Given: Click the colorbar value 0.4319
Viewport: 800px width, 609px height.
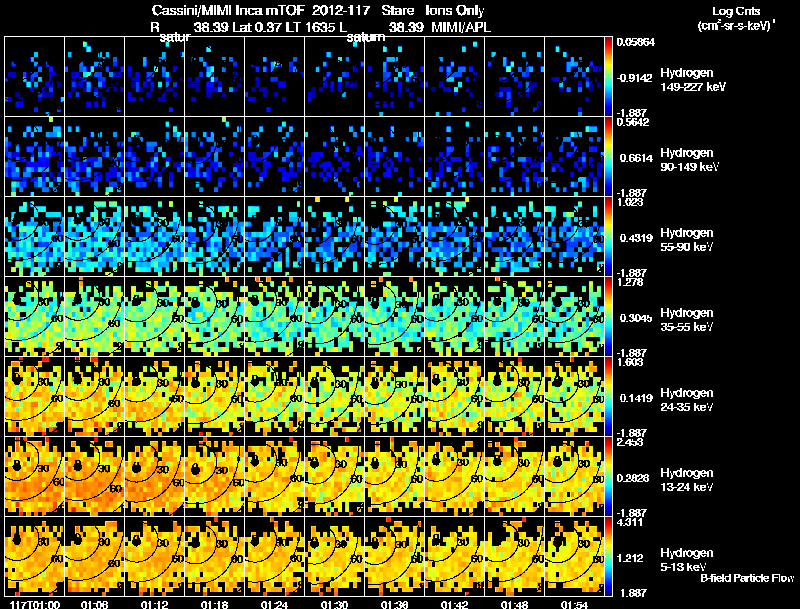Looking at the screenshot, I should coord(636,238).
